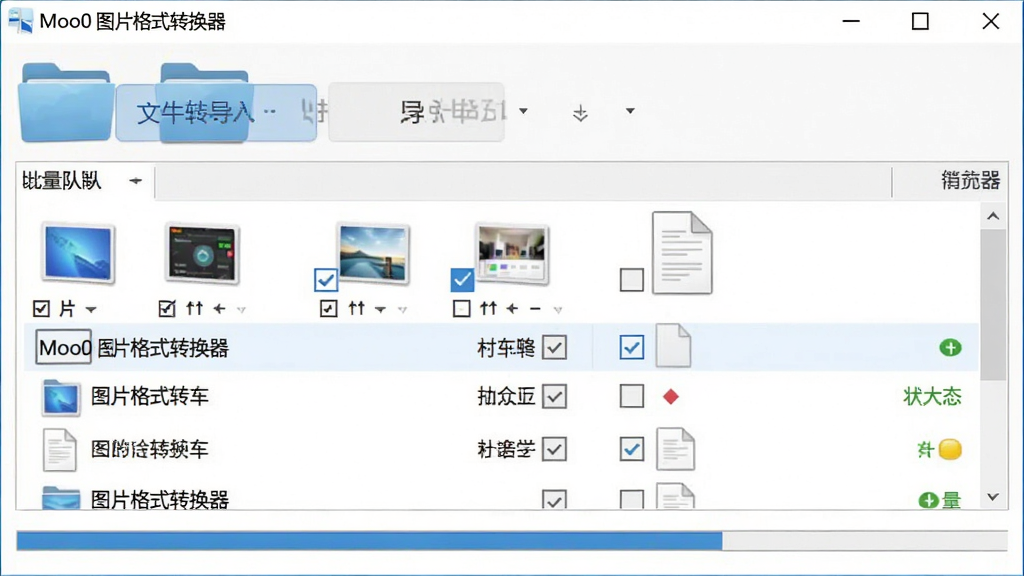Toggle blue checkbox in 图的涻转频车 row
The height and width of the screenshot is (576, 1024).
coord(632,449)
